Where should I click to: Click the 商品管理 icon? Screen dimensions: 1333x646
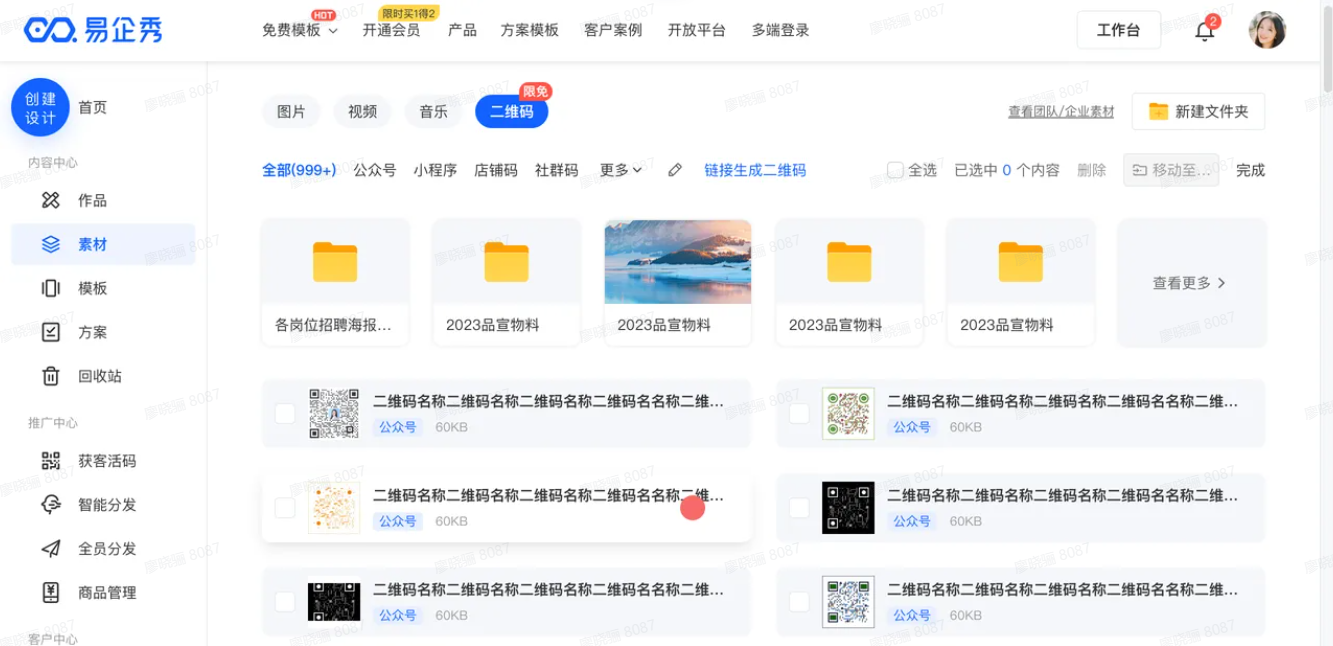coord(51,593)
